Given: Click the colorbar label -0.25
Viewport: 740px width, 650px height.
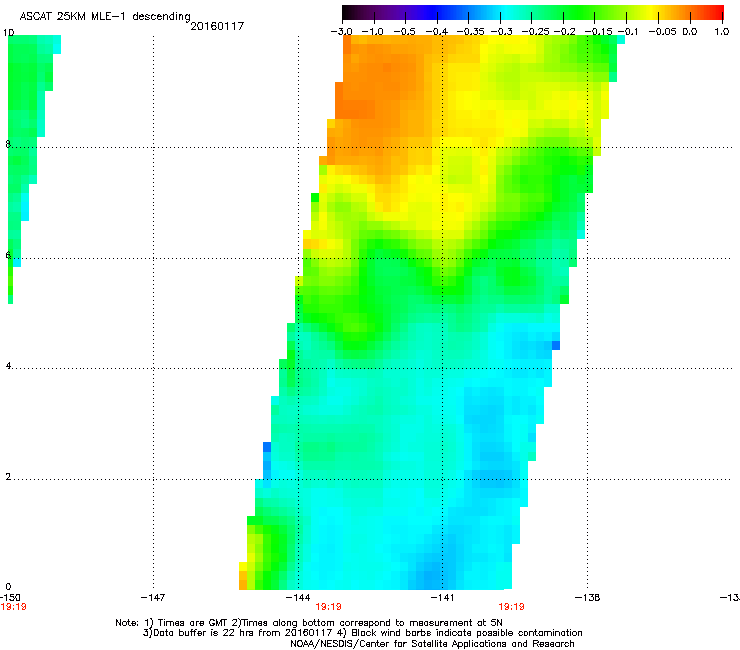Looking at the screenshot, I should 535,32.
